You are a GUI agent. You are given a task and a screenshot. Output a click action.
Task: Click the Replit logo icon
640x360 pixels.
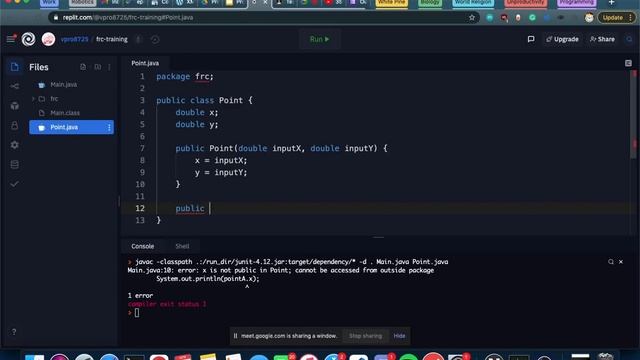coord(28,39)
